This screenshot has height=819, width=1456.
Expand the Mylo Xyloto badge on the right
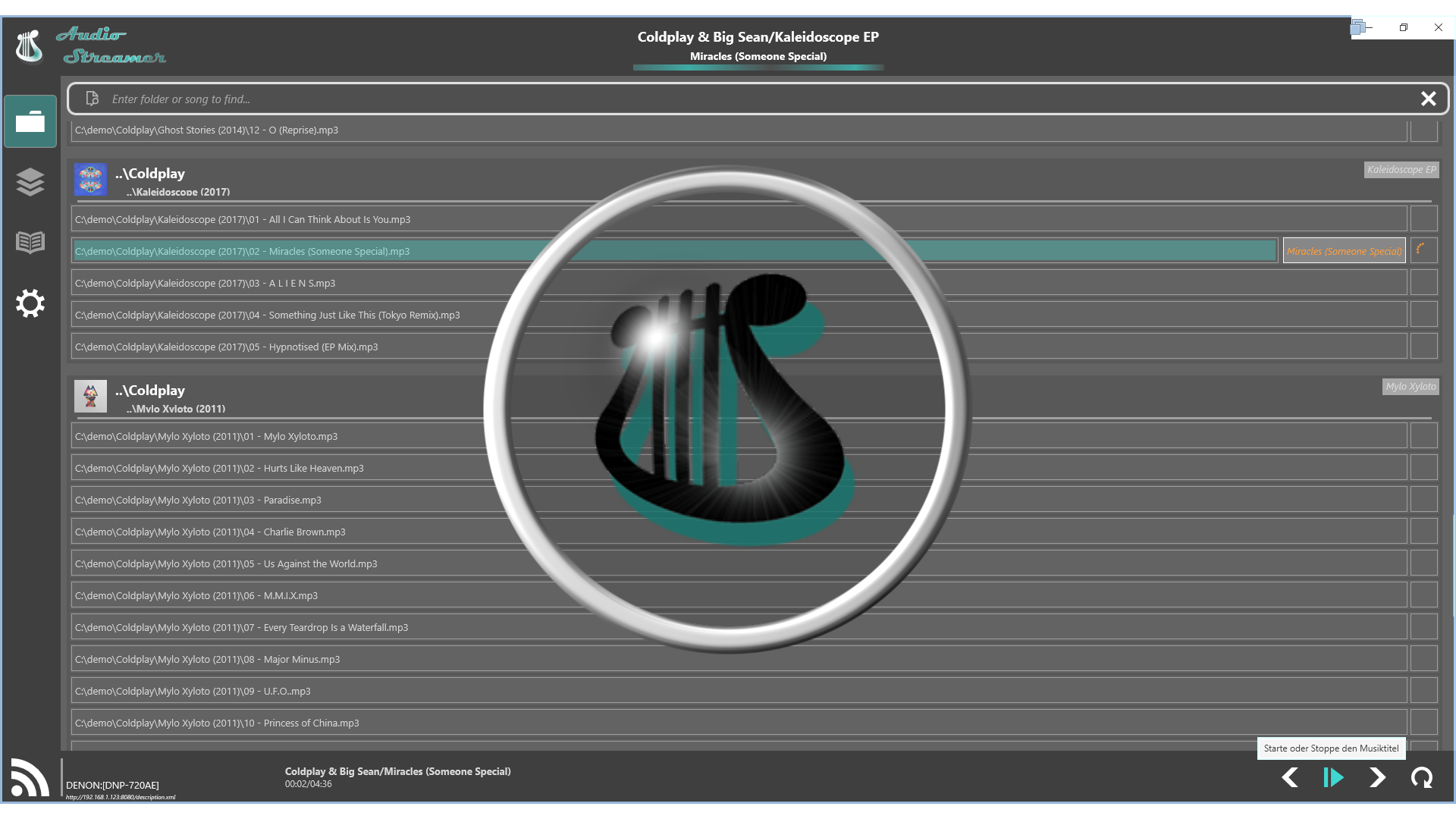[x=1411, y=387]
